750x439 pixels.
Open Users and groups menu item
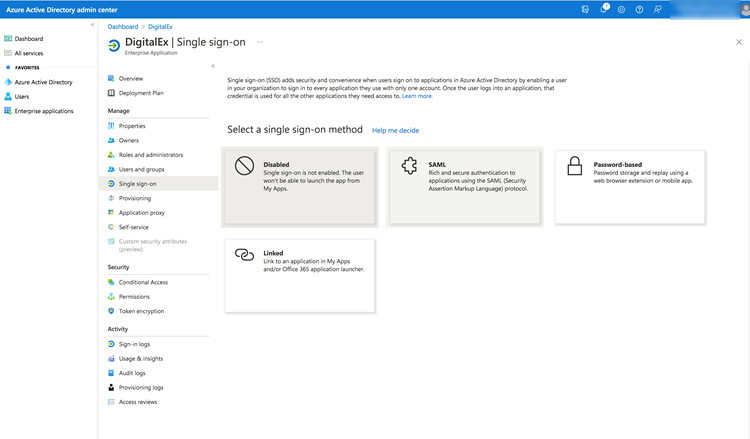click(141, 169)
